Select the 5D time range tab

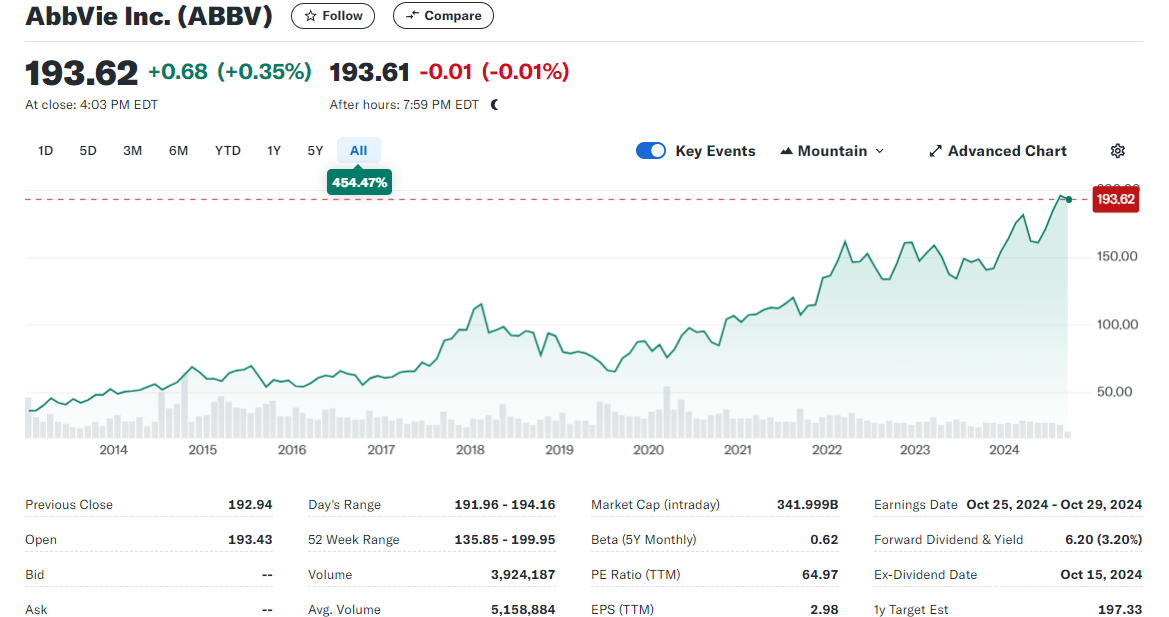88,151
